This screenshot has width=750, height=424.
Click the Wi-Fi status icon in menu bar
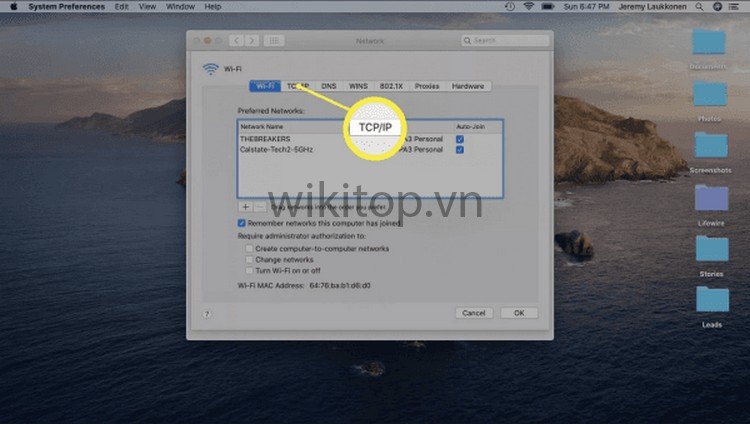click(528, 6)
